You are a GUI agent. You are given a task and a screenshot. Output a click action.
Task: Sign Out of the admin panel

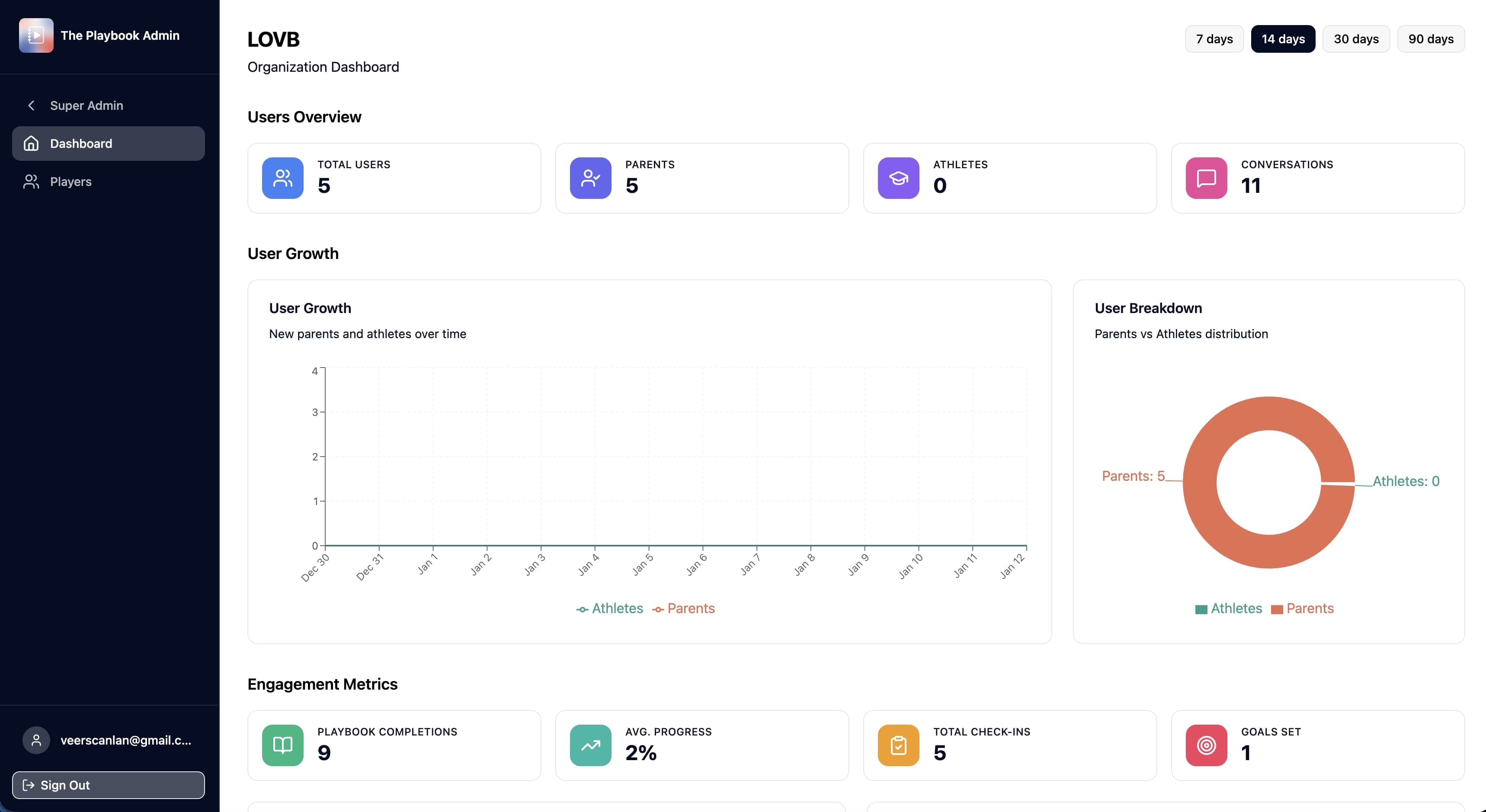click(x=108, y=785)
